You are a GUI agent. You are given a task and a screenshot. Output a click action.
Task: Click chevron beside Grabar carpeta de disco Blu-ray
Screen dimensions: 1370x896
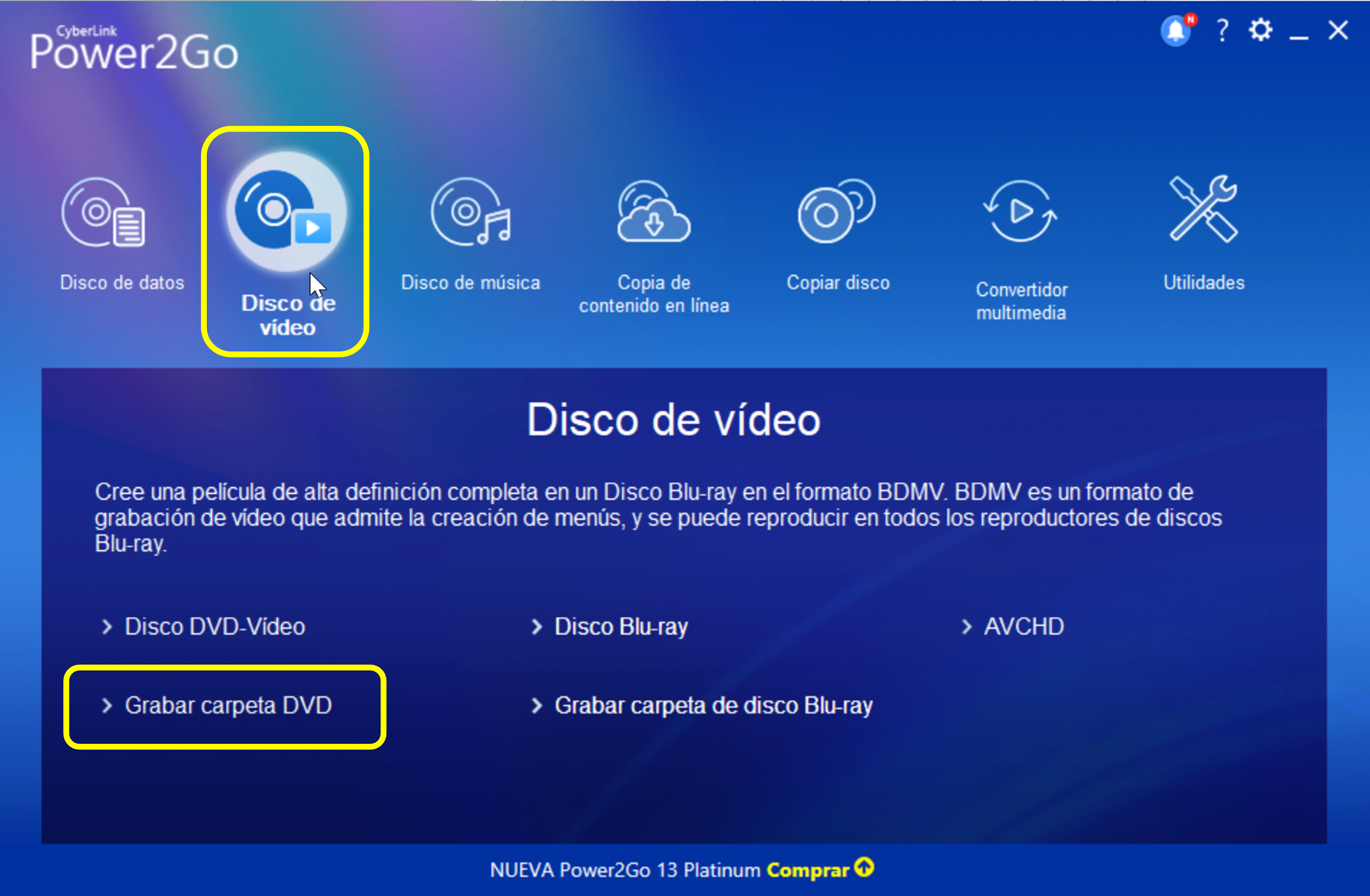coord(537,705)
